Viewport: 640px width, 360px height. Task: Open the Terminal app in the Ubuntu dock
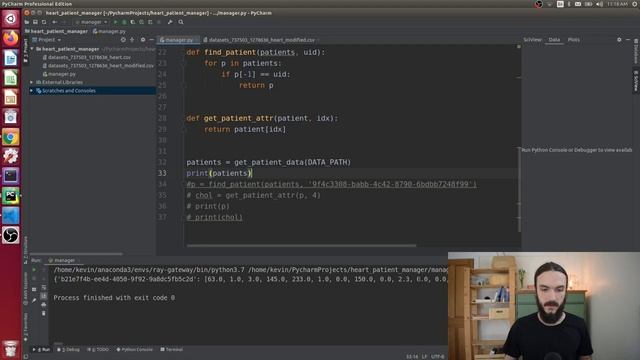(x=11, y=176)
